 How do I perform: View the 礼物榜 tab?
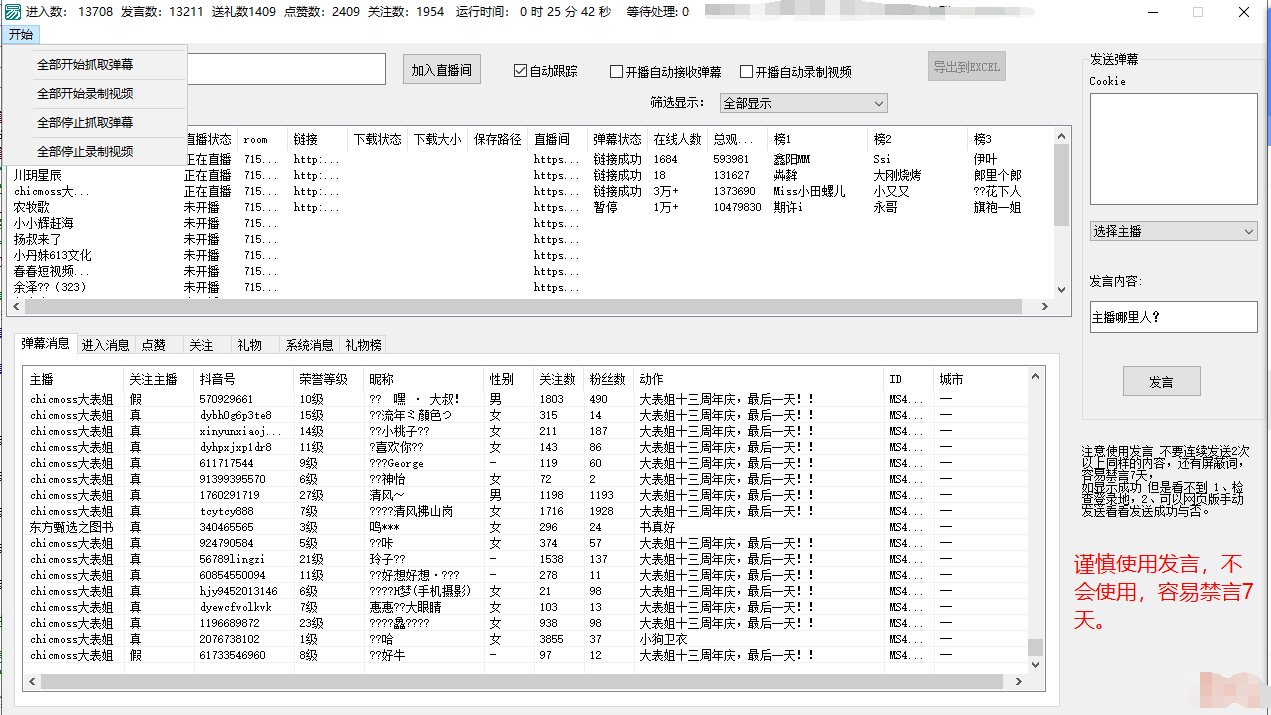363,345
